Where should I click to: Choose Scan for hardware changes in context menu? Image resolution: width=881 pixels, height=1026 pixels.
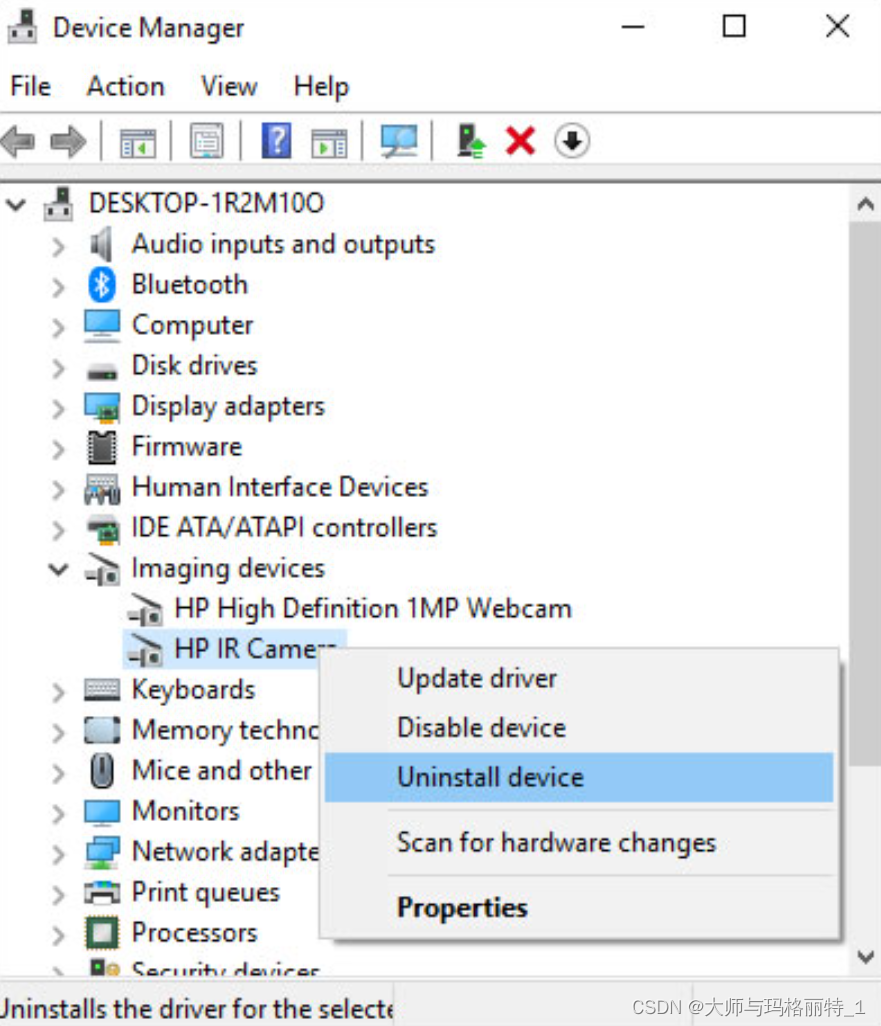579,843
